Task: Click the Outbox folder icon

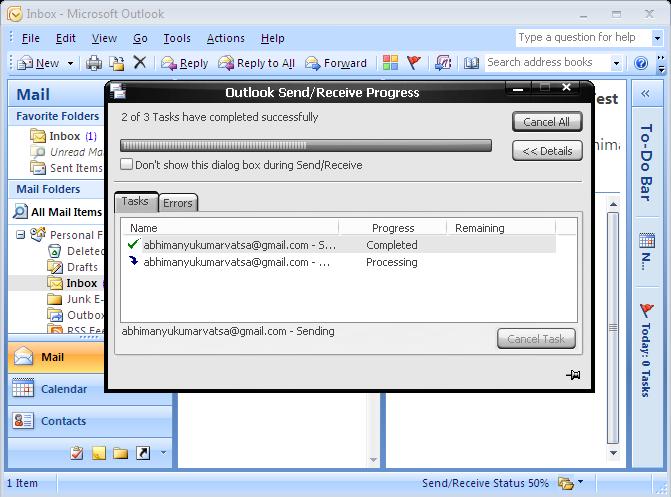Action: pyautogui.click(x=55, y=315)
